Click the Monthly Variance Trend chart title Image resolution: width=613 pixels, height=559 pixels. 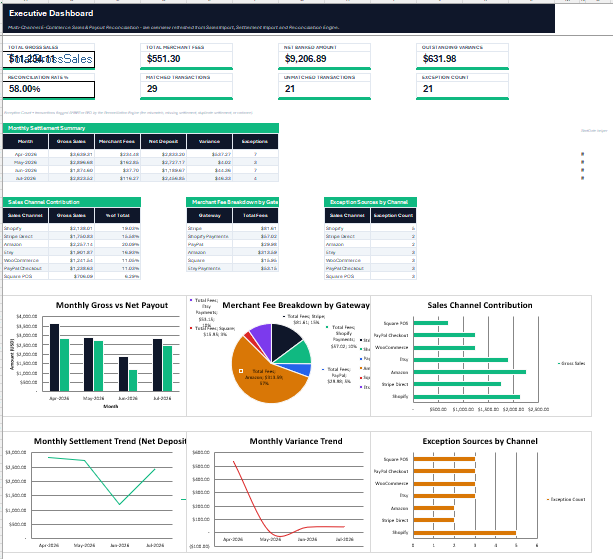point(296,441)
